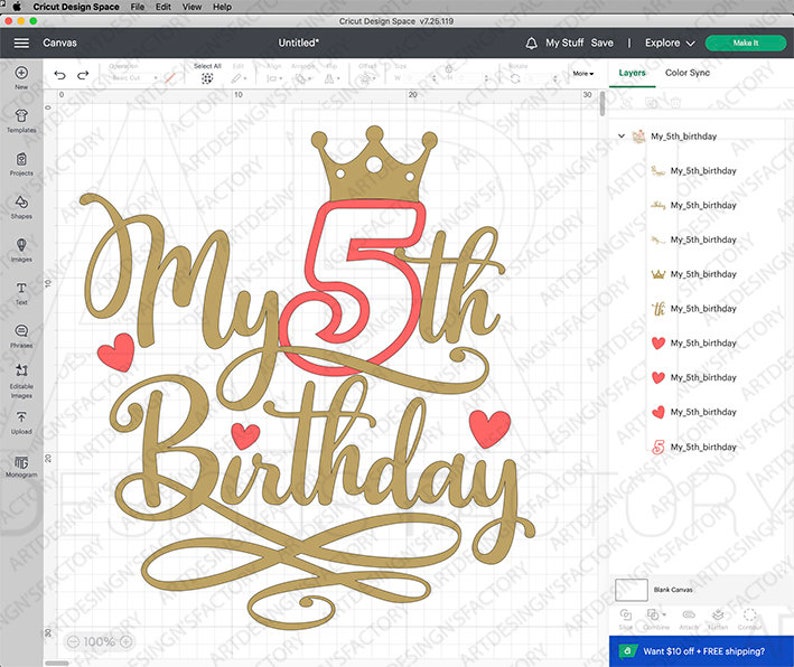The height and width of the screenshot is (667, 794).
Task: Open Cricut Design Space app menu
Action: coord(76,7)
